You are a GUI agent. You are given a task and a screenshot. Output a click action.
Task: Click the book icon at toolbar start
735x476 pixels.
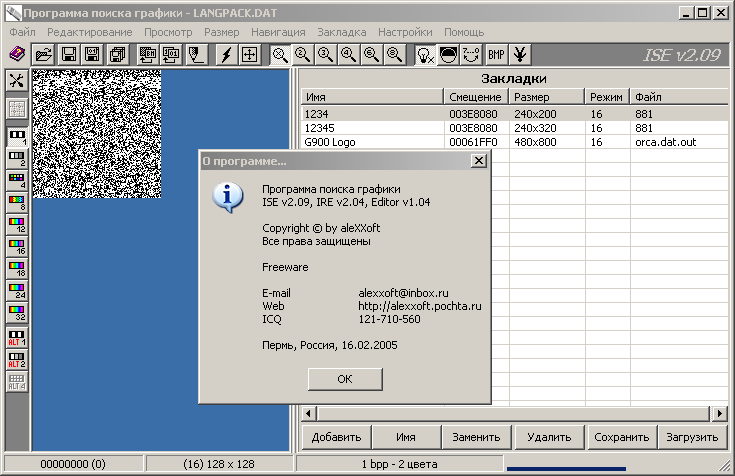[16, 54]
